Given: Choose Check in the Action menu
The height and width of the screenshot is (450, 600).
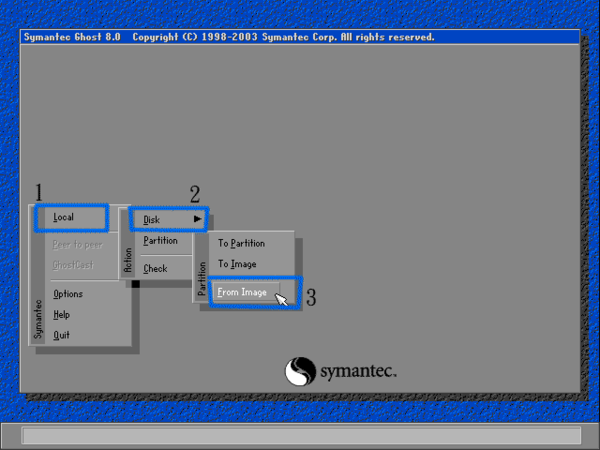Looking at the screenshot, I should tap(155, 269).
